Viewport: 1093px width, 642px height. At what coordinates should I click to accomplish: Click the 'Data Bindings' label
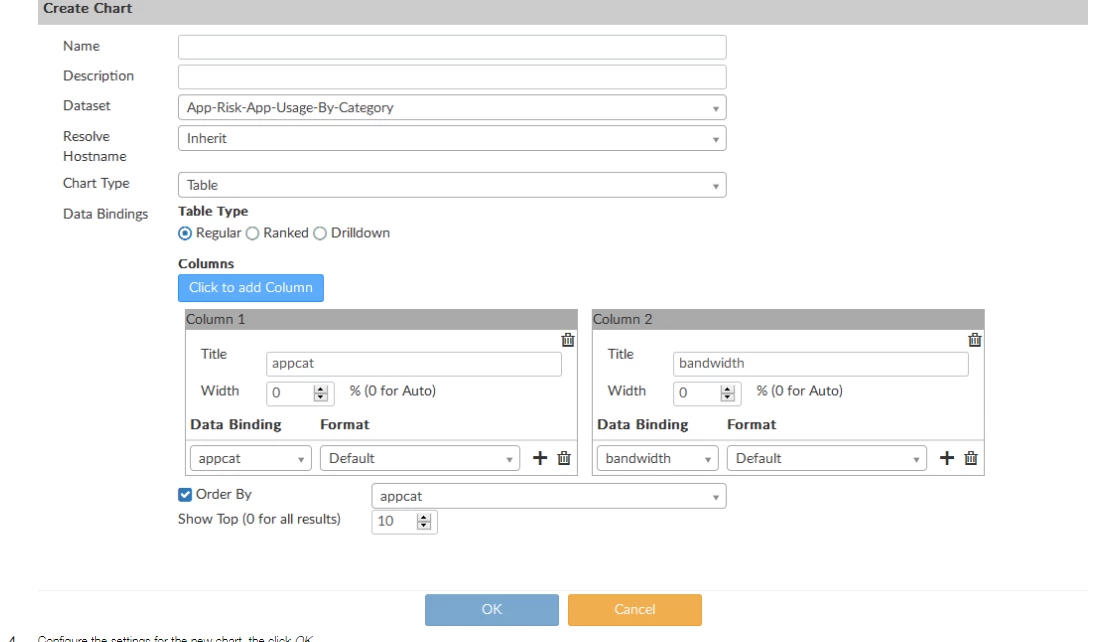click(105, 214)
